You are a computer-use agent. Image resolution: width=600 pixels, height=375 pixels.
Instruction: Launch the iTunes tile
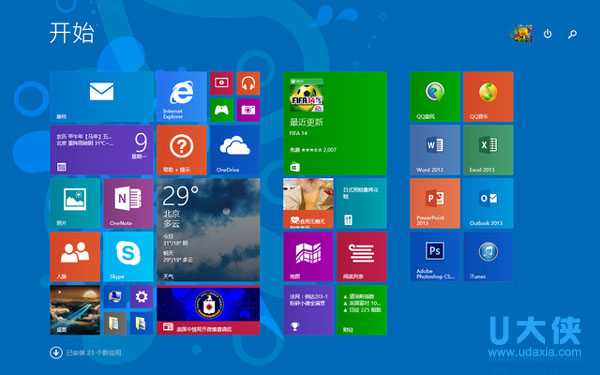[488, 257]
